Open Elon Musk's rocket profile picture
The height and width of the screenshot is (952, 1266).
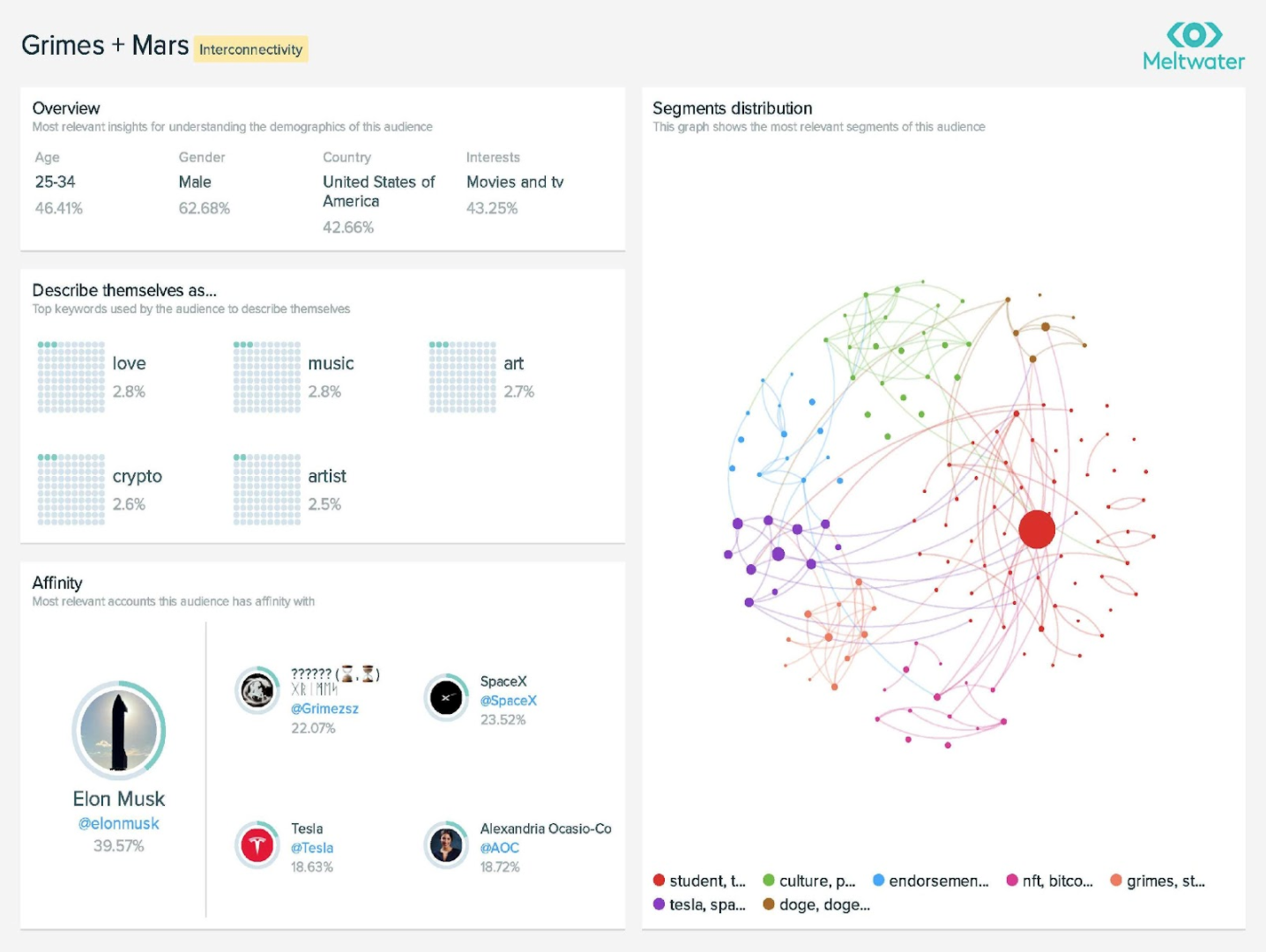119,731
